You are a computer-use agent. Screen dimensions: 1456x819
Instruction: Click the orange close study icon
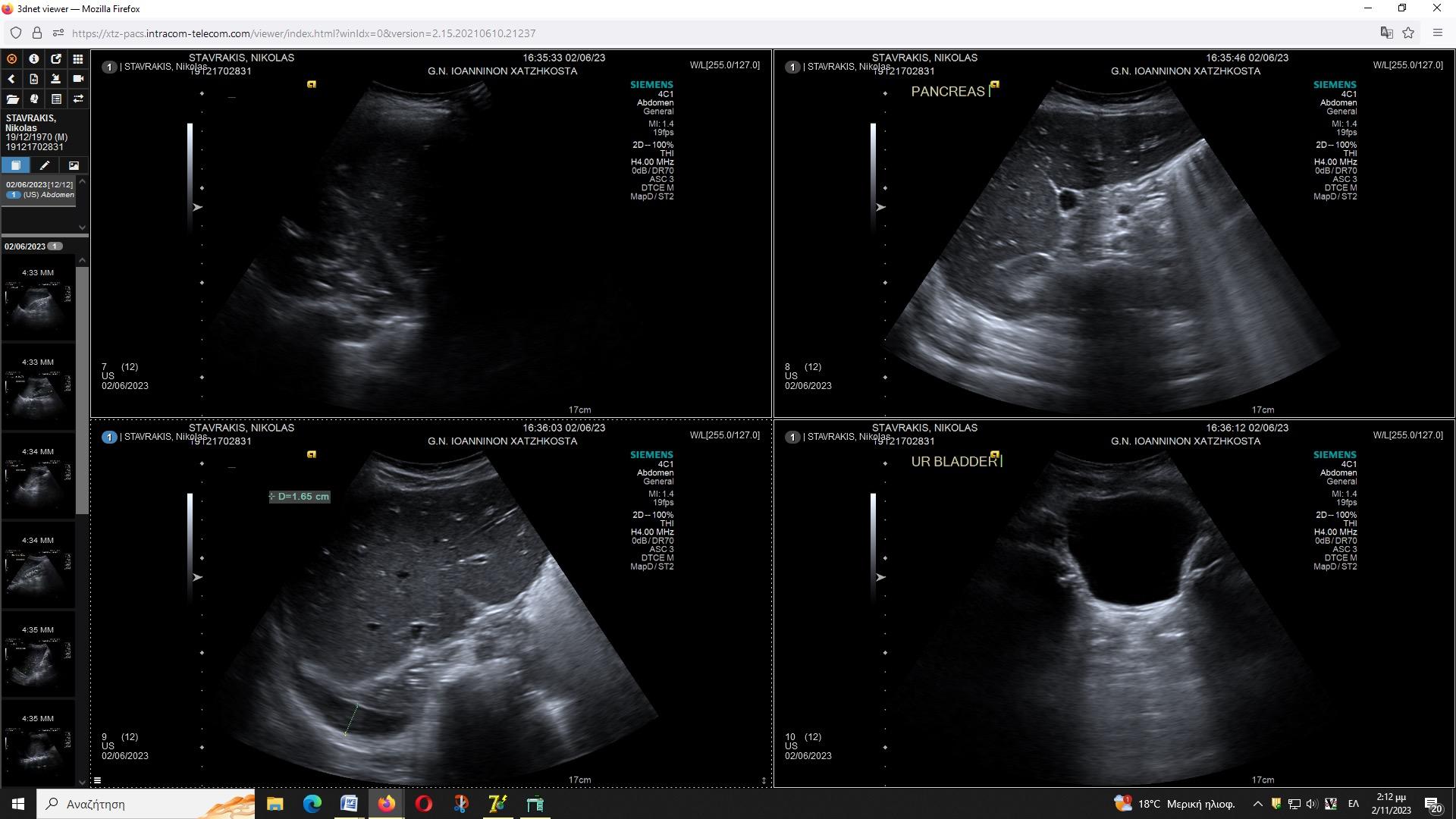(x=11, y=58)
